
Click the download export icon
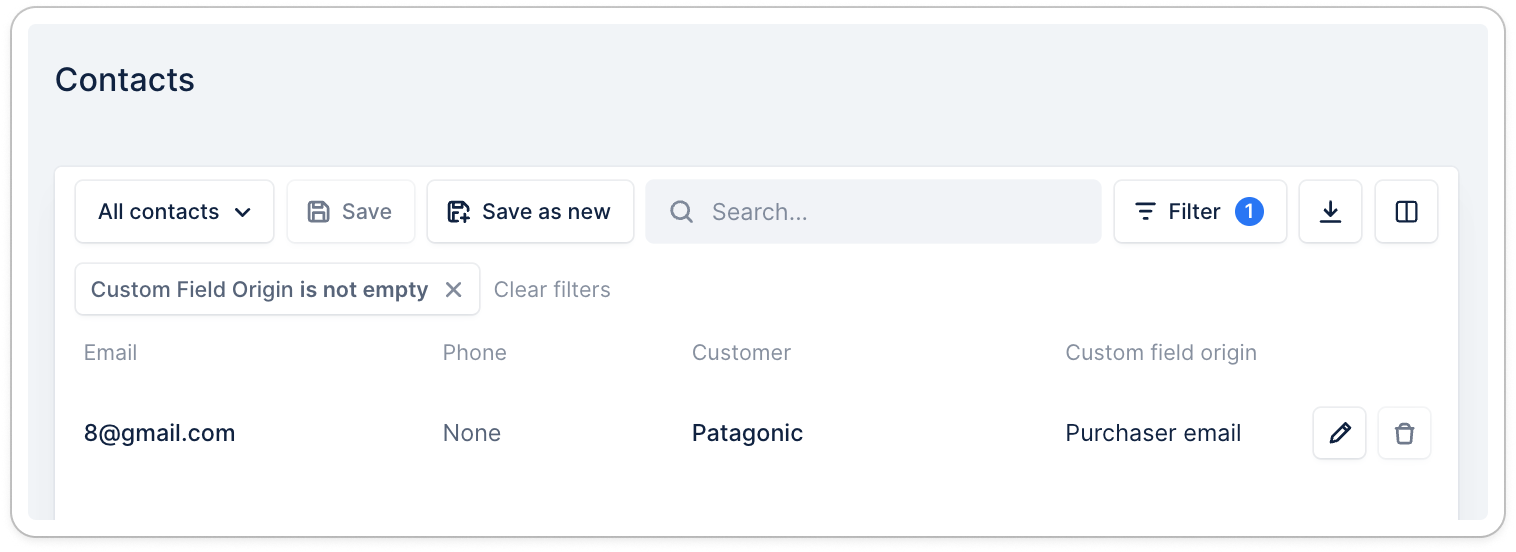tap(1330, 212)
